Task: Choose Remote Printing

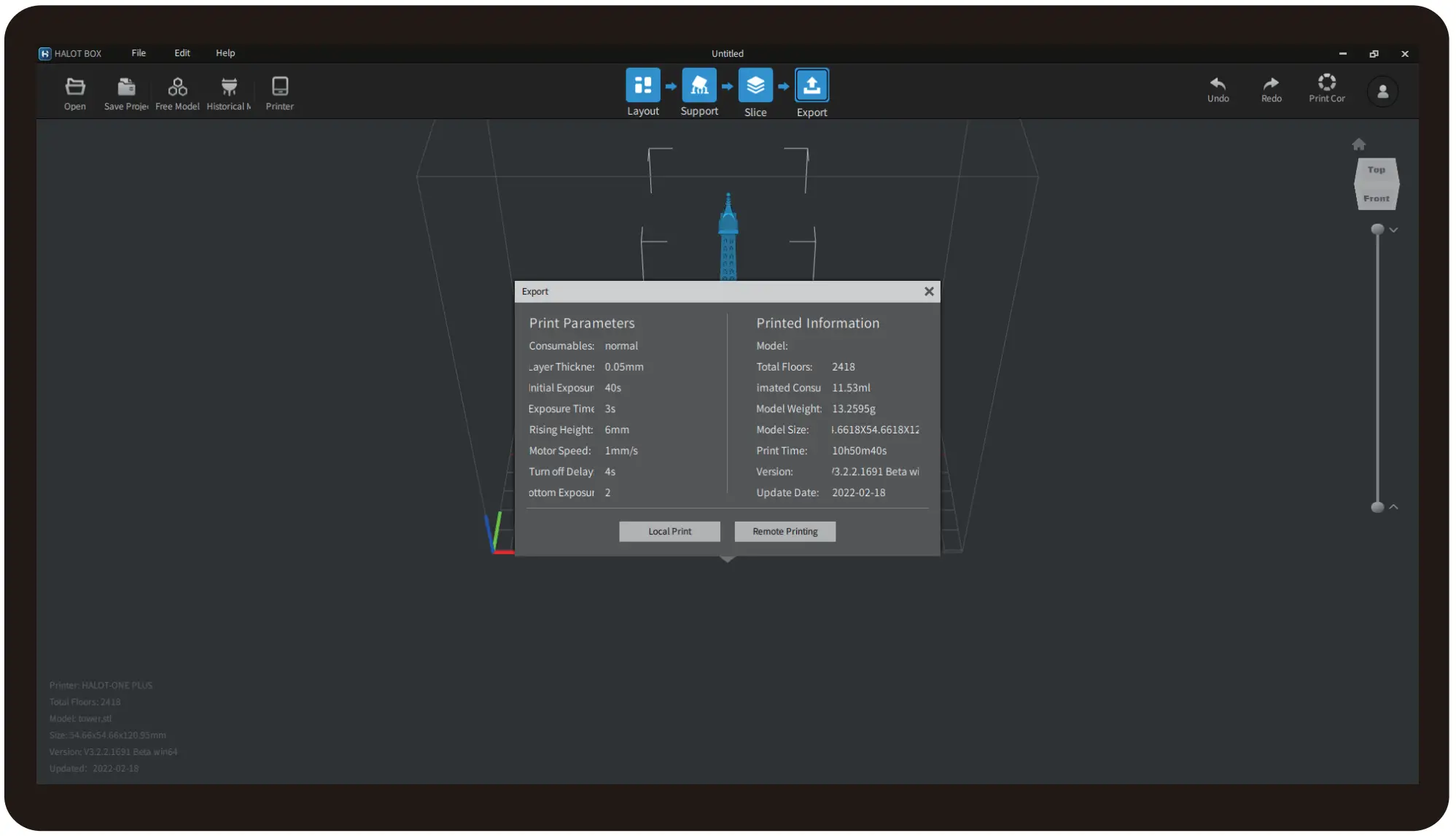Action: (785, 531)
